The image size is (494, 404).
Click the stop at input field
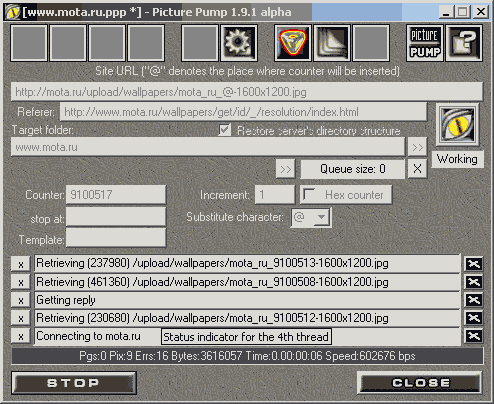[116, 217]
